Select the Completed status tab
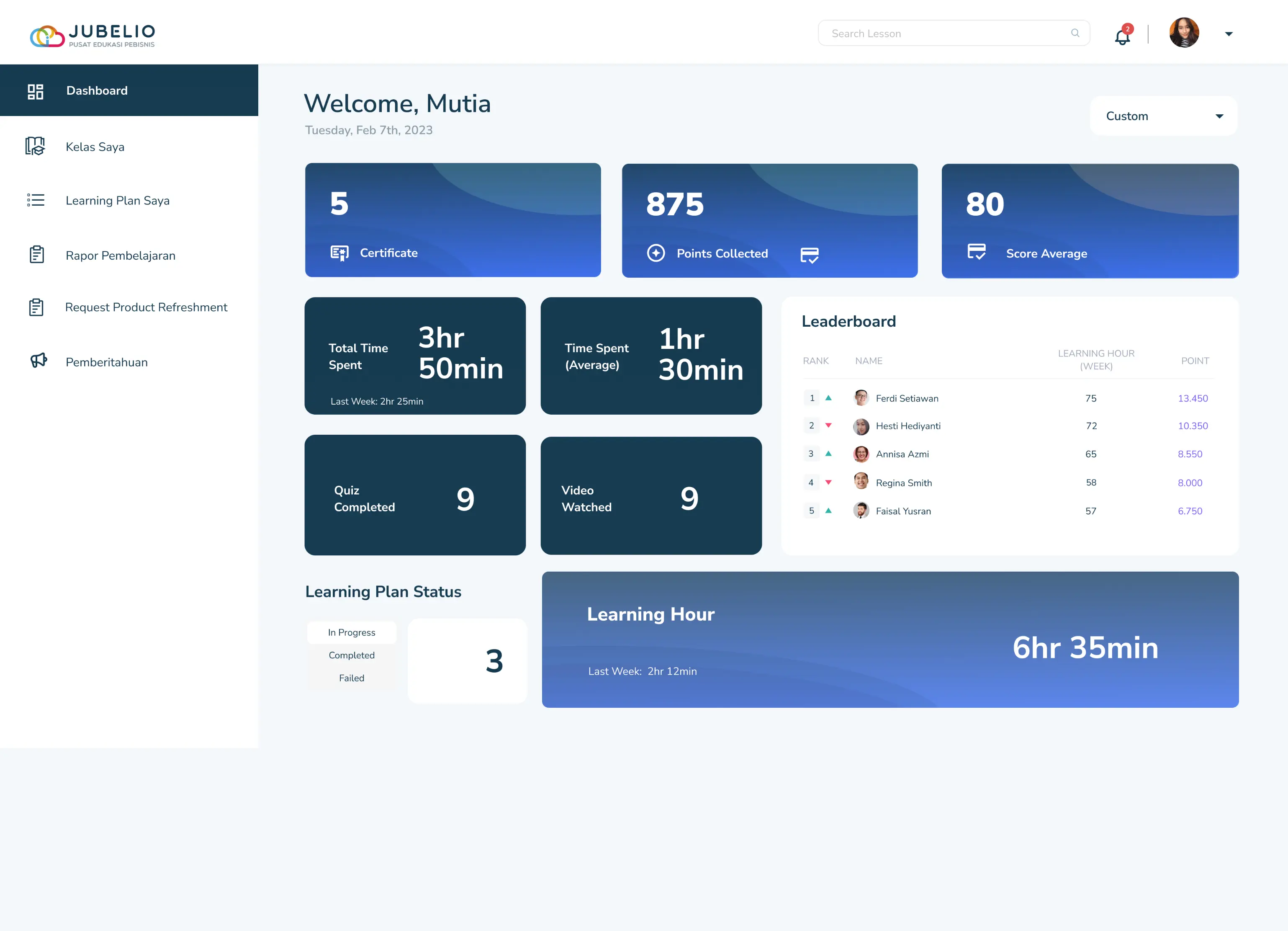Viewport: 1288px width, 931px height. pos(352,655)
